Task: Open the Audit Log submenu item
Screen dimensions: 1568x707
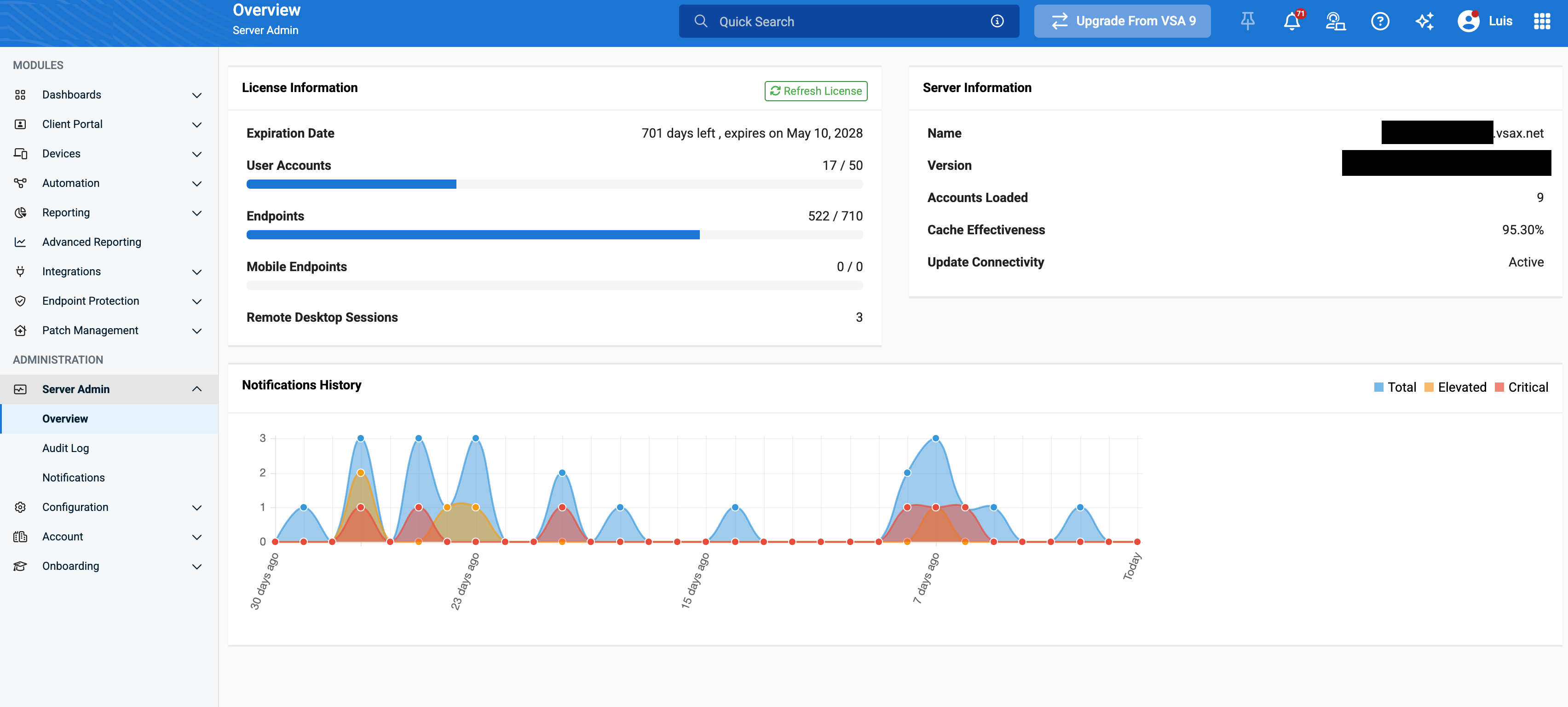Action: coord(110,448)
